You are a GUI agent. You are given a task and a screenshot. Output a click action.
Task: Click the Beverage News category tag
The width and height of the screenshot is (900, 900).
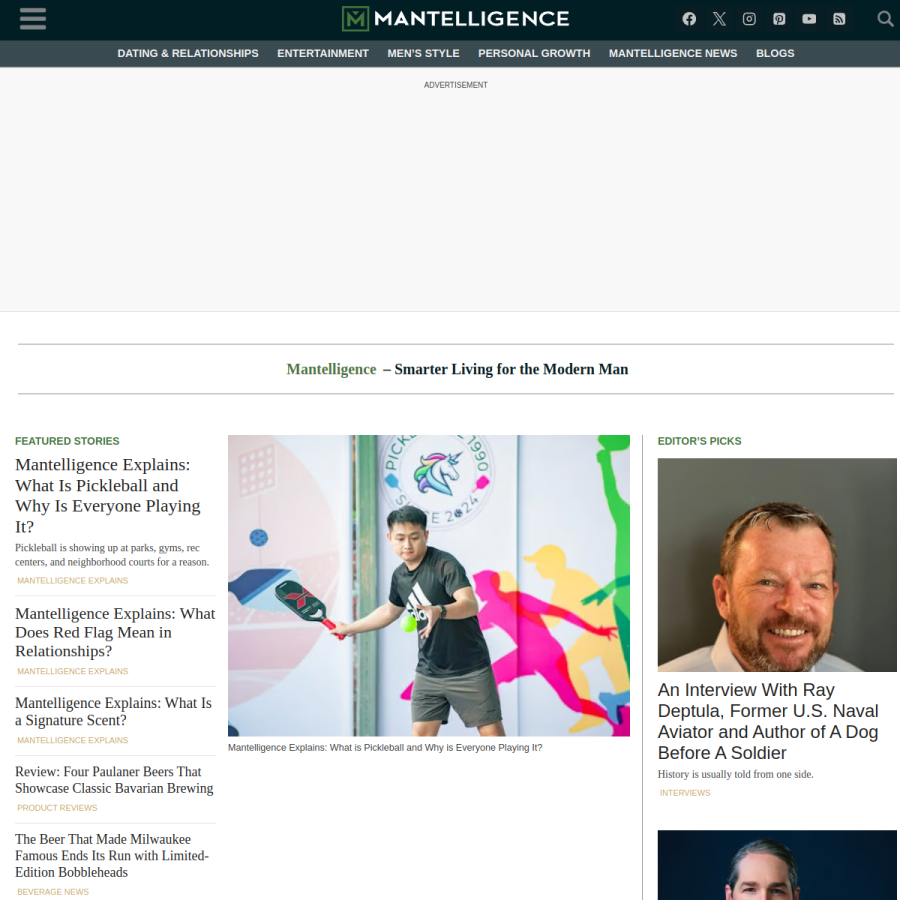(x=53, y=891)
